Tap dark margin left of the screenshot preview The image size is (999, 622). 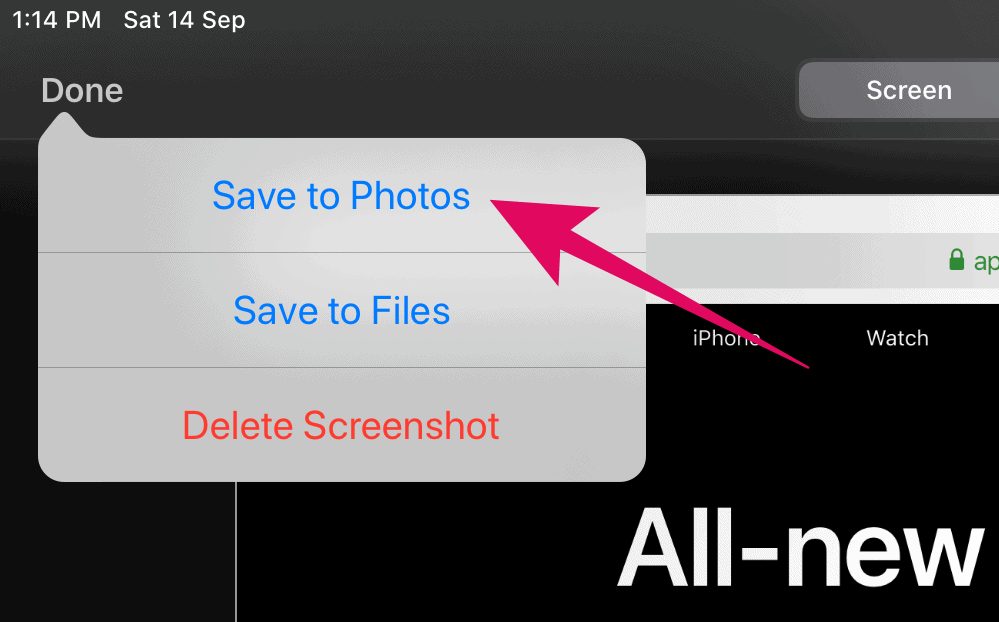(x=117, y=551)
